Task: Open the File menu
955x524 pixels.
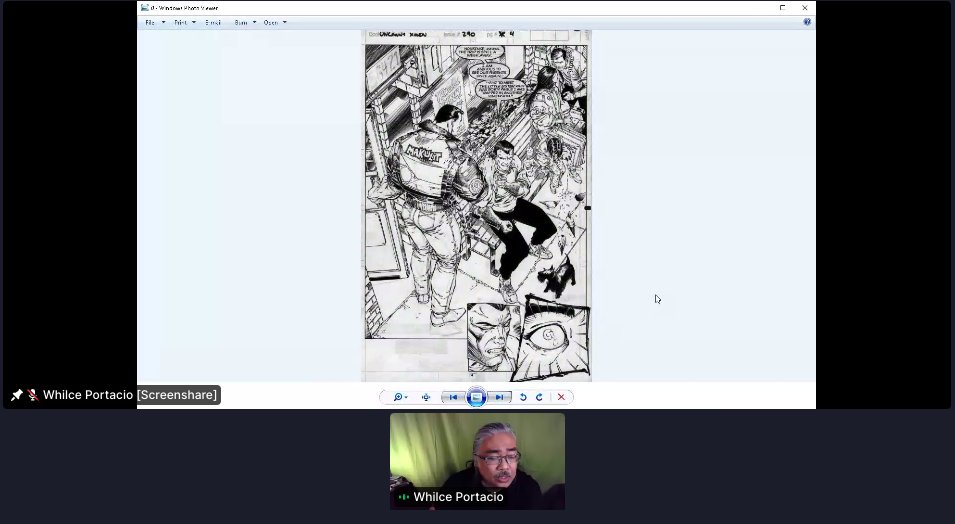Action: 150,23
